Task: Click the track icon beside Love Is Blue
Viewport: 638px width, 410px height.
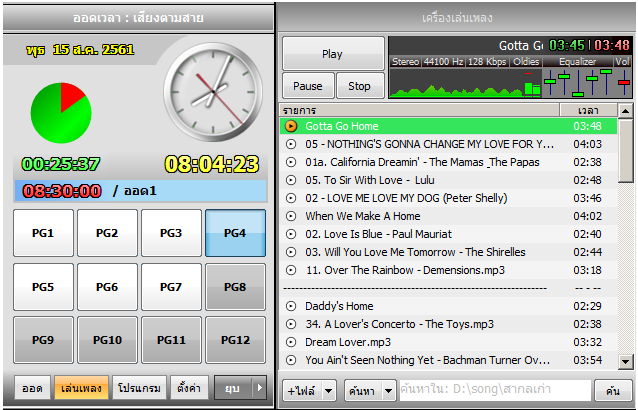Action: pyautogui.click(x=291, y=234)
